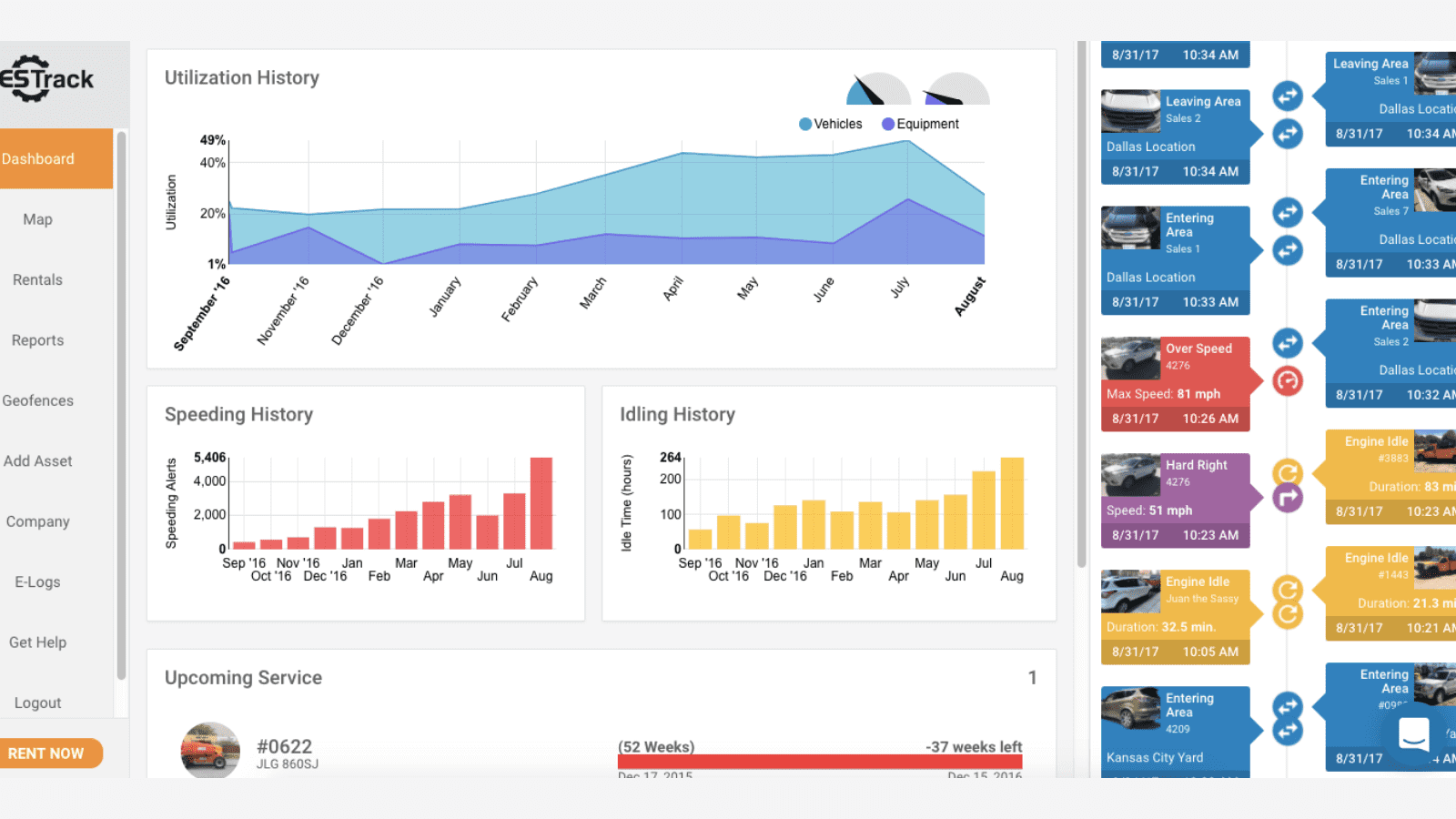
Task: Click Logout in the sidebar
Action: (37, 703)
